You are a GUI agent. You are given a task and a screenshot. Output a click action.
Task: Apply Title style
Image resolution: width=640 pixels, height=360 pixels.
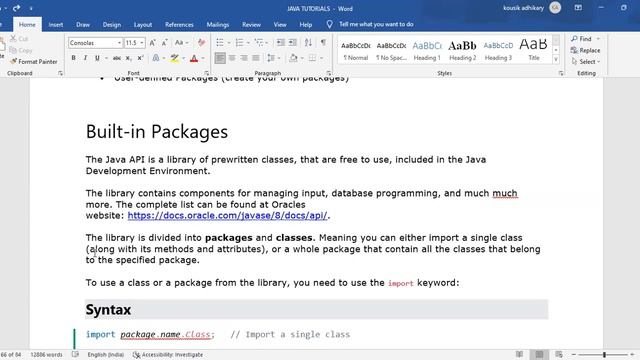pyautogui.click(x=533, y=51)
